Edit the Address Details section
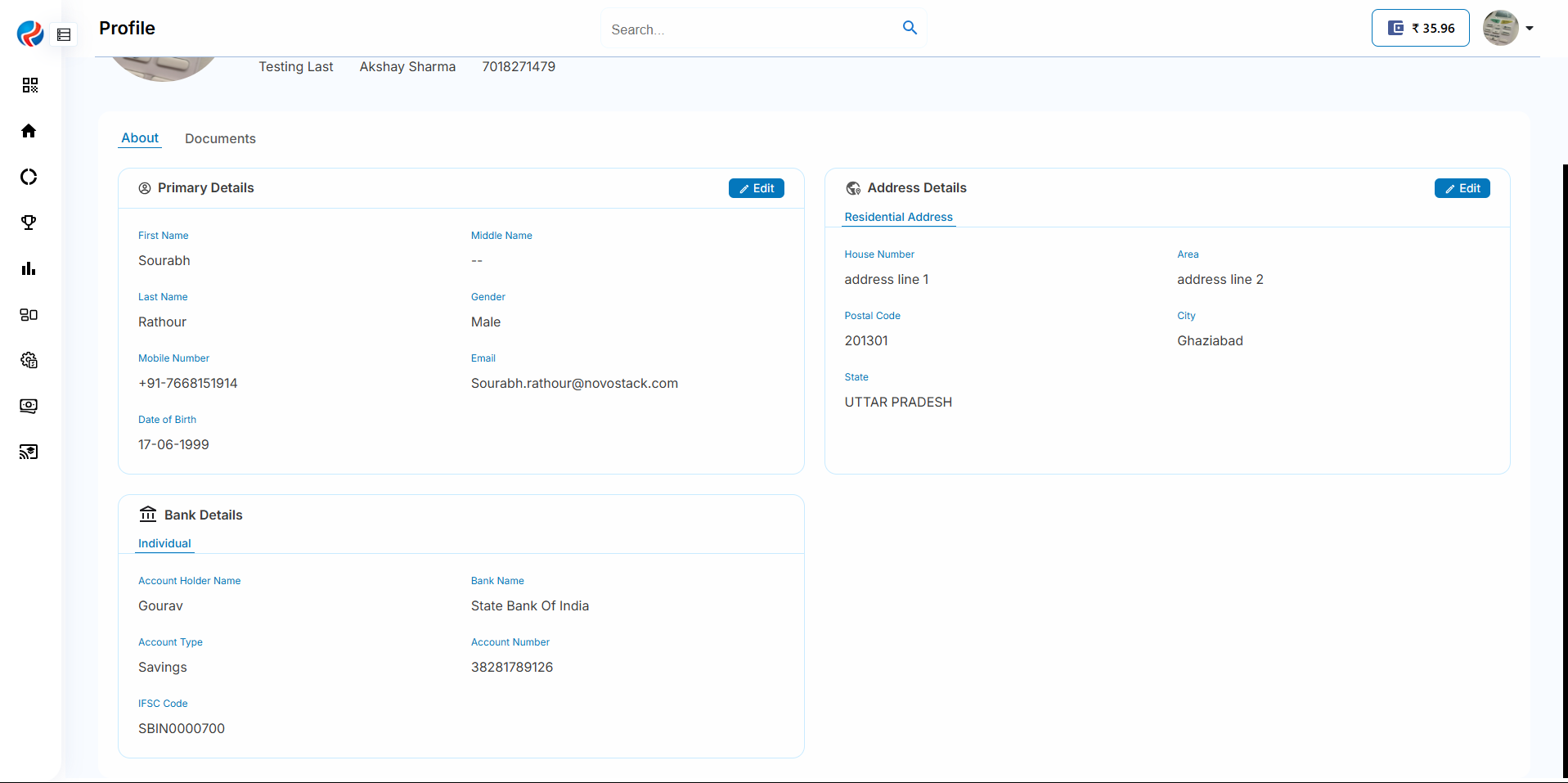Screen dimensions: 1568x783 pos(1462,188)
